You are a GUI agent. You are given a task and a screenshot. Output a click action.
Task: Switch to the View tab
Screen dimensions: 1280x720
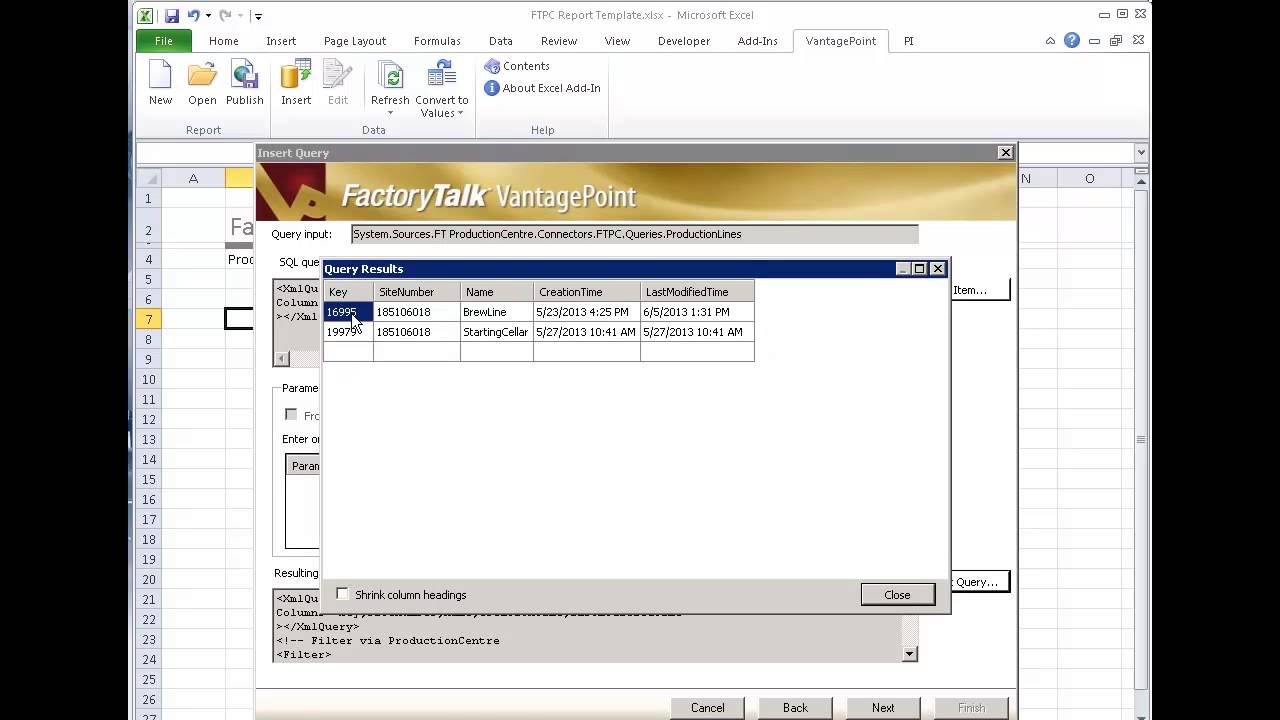coord(617,41)
